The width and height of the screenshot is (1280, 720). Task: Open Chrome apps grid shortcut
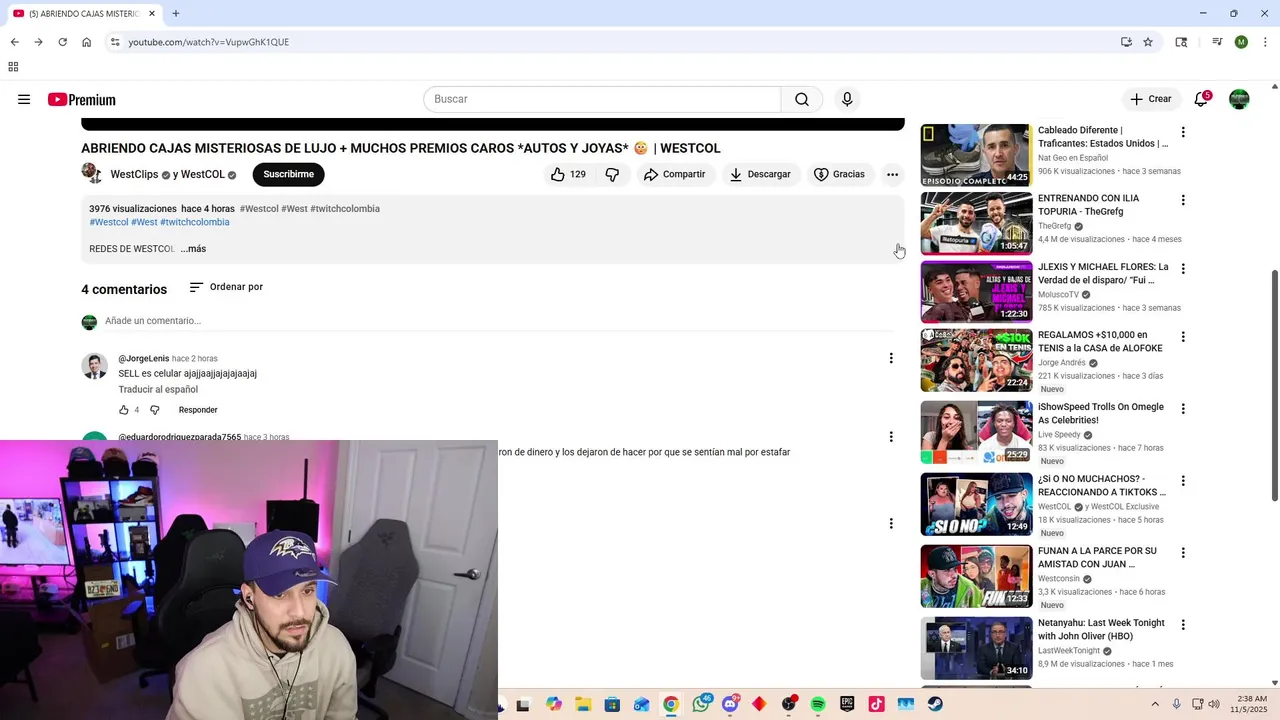13,67
